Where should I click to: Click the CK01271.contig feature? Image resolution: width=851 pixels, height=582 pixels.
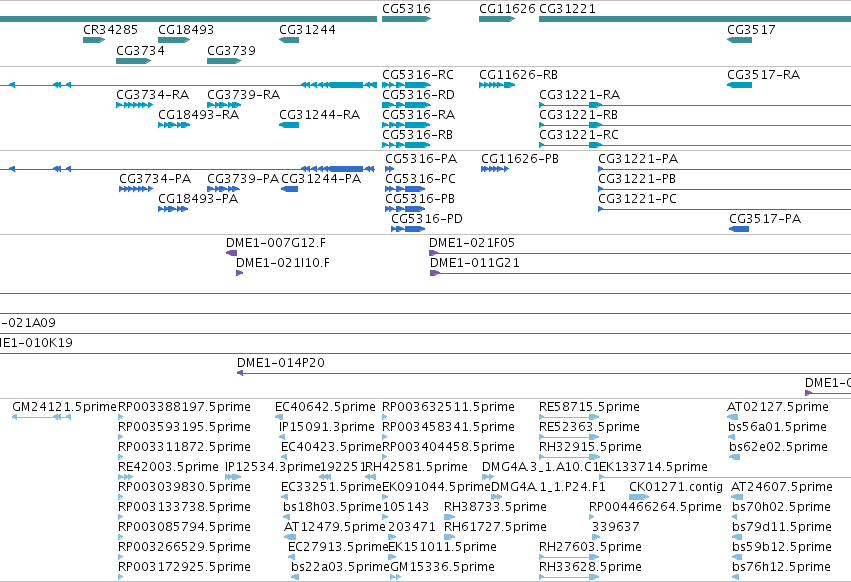pos(639,497)
